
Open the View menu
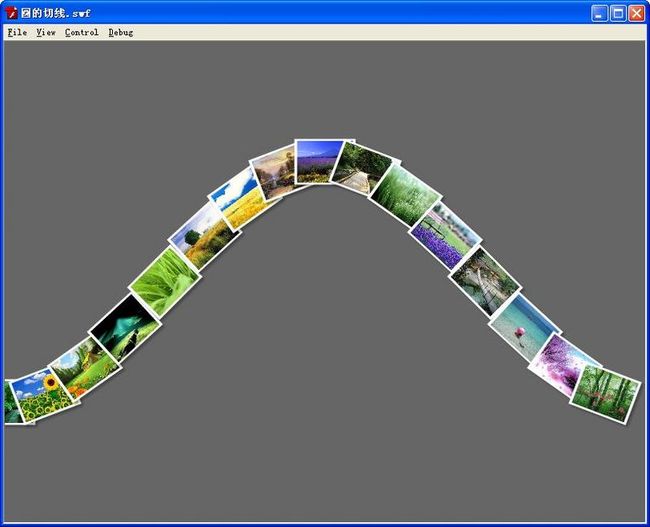tap(46, 32)
